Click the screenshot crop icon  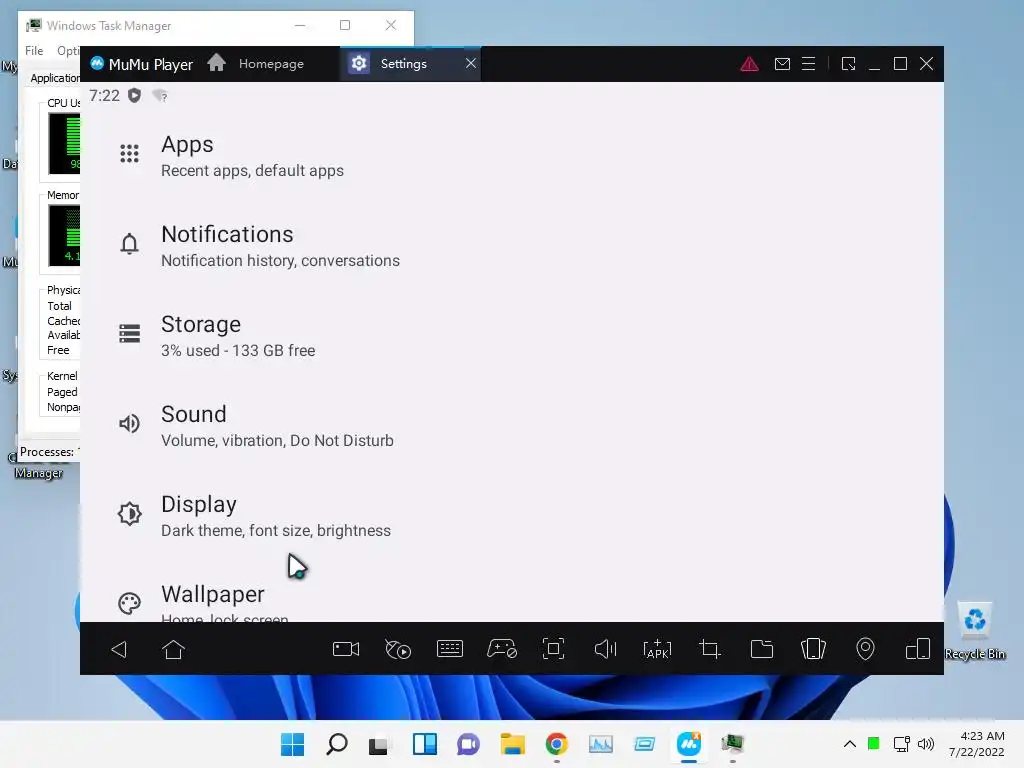coord(709,649)
